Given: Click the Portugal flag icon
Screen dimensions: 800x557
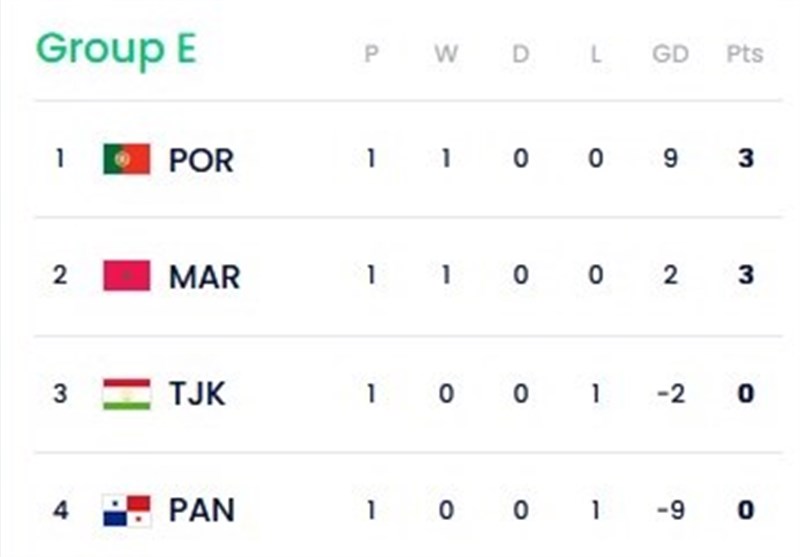Looking at the screenshot, I should (x=127, y=159).
